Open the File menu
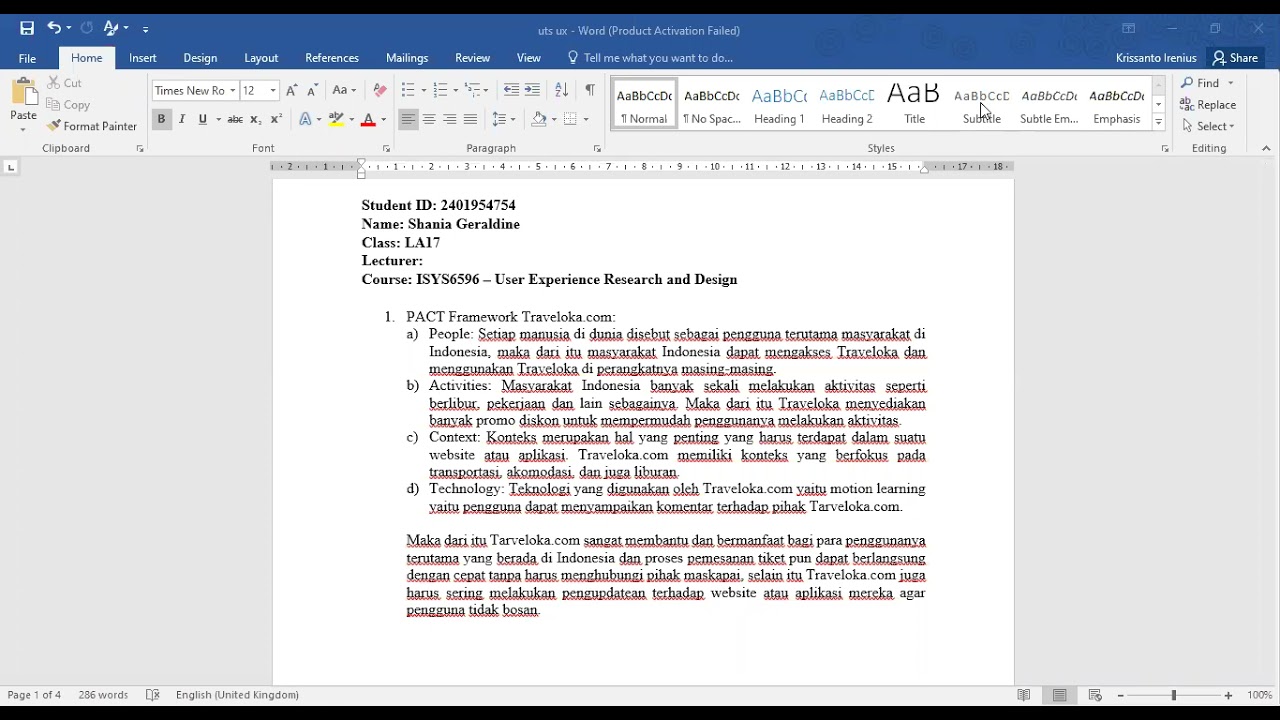 pos(28,58)
